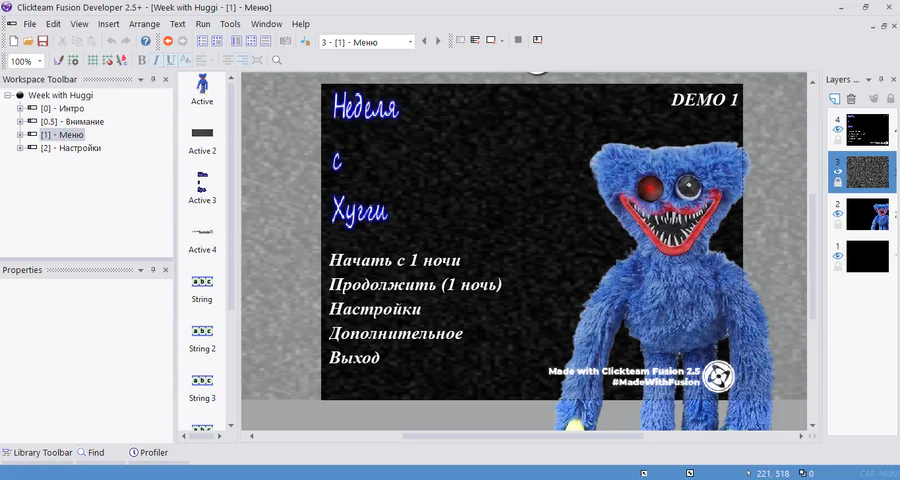The height and width of the screenshot is (480, 900).
Task: Go to previous frame arrow
Action: [x=424, y=41]
